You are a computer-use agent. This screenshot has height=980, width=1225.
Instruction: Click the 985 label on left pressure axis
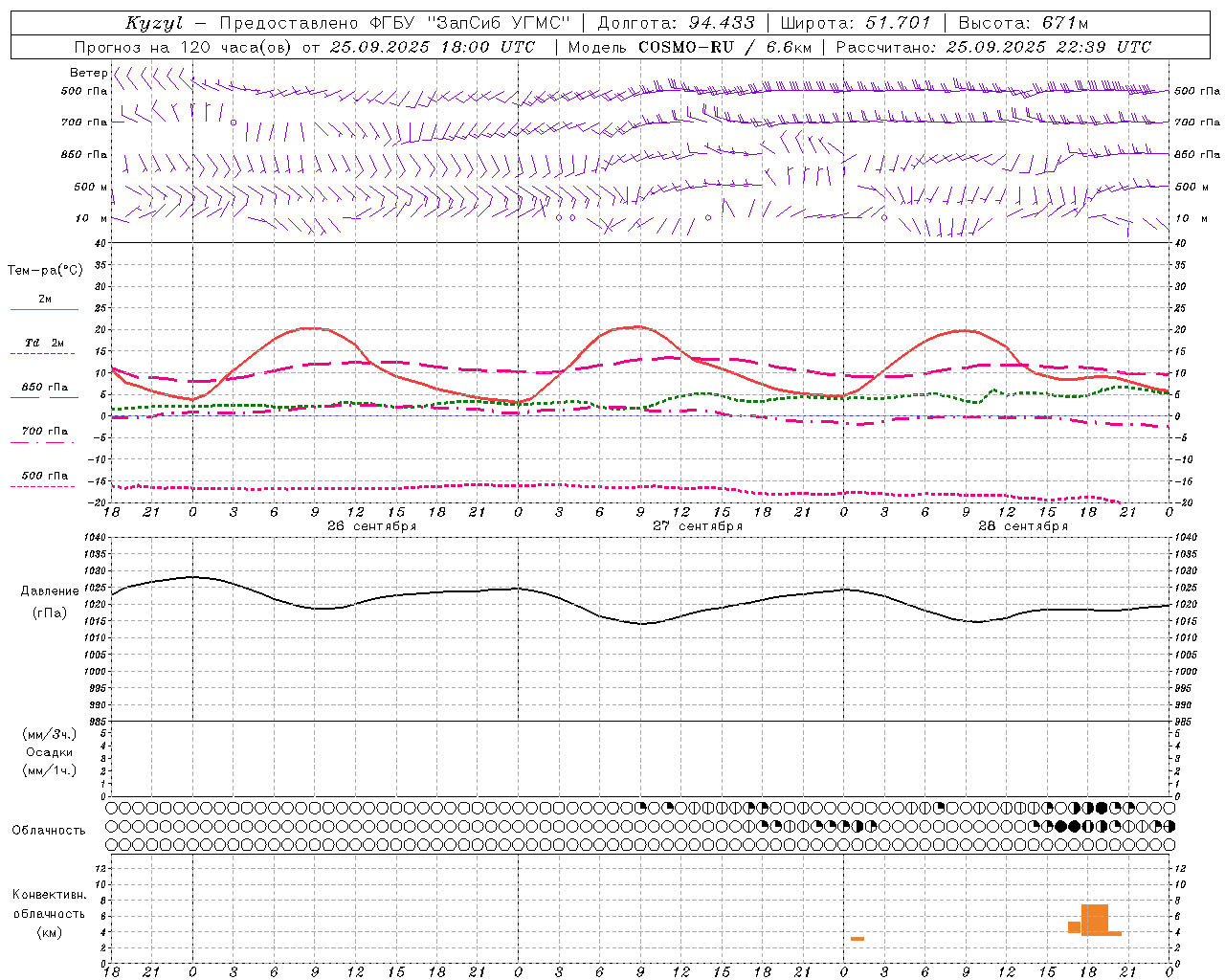[97, 722]
